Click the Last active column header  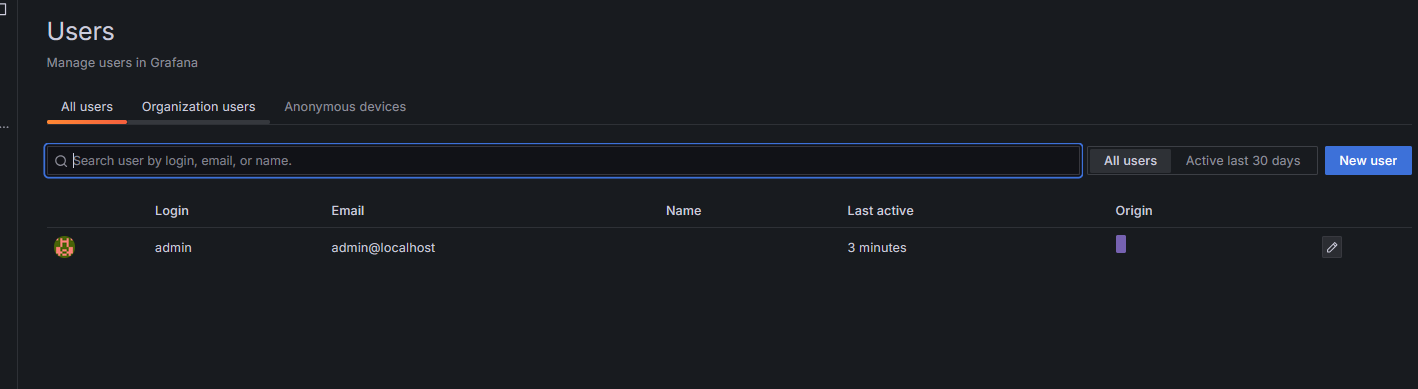pos(880,211)
